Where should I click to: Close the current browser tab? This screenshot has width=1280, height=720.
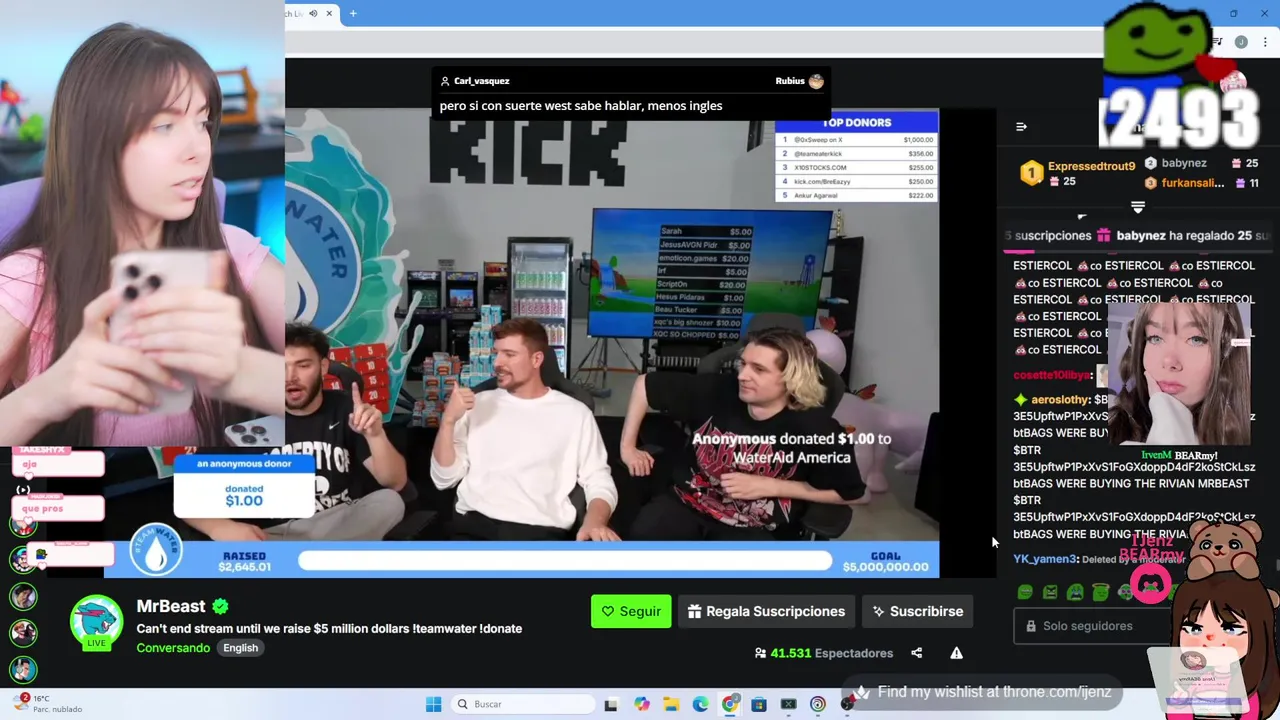point(328,13)
